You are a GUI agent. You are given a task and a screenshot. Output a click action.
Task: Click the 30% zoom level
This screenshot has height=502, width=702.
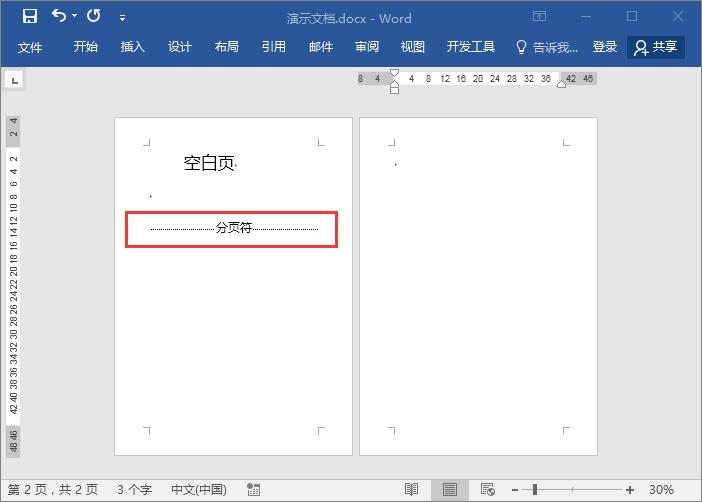(661, 489)
